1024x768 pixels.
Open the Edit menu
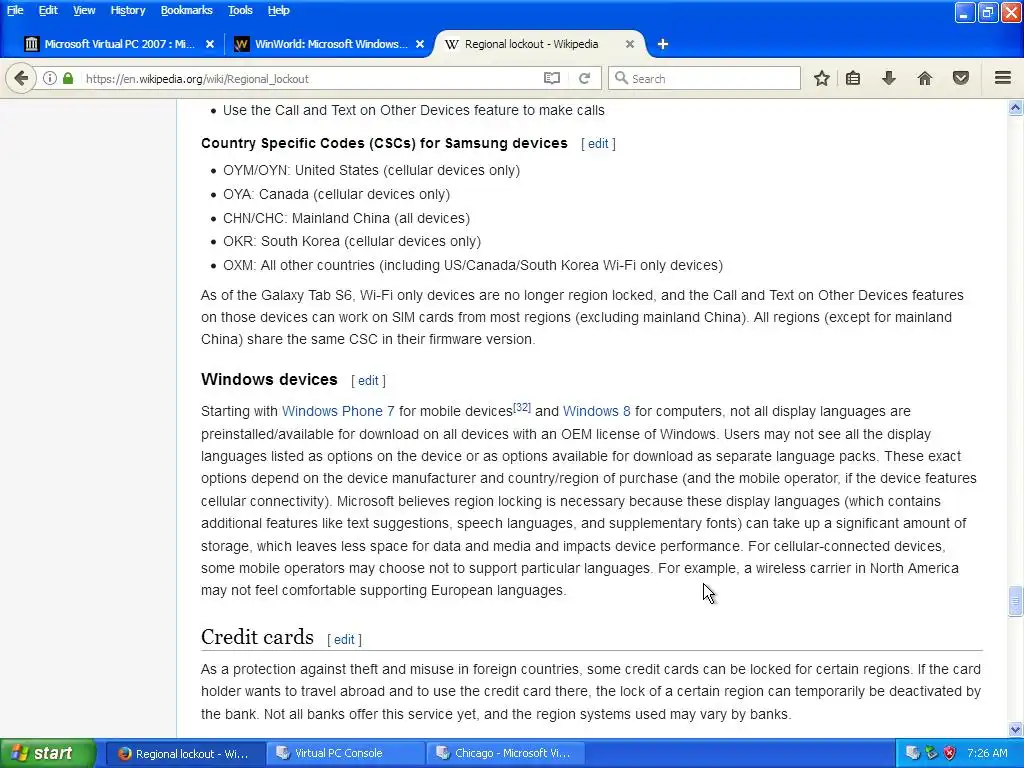click(x=48, y=10)
